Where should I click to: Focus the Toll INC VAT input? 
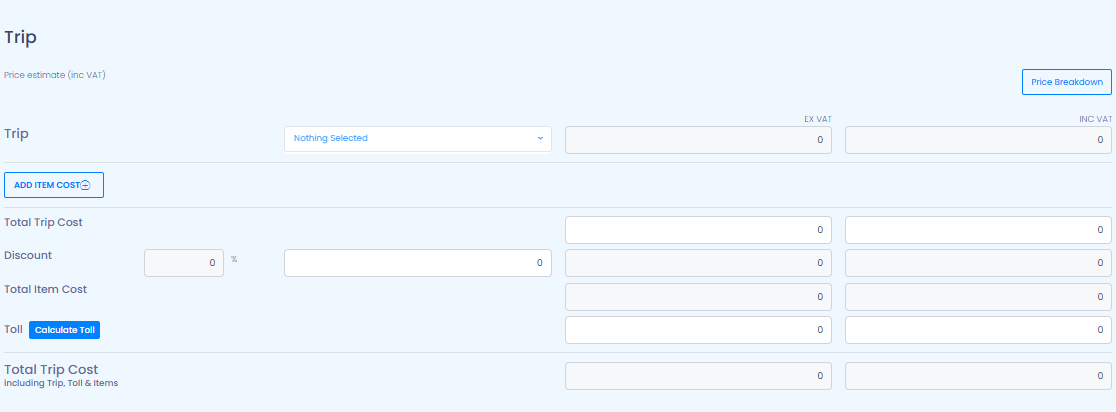coord(978,330)
